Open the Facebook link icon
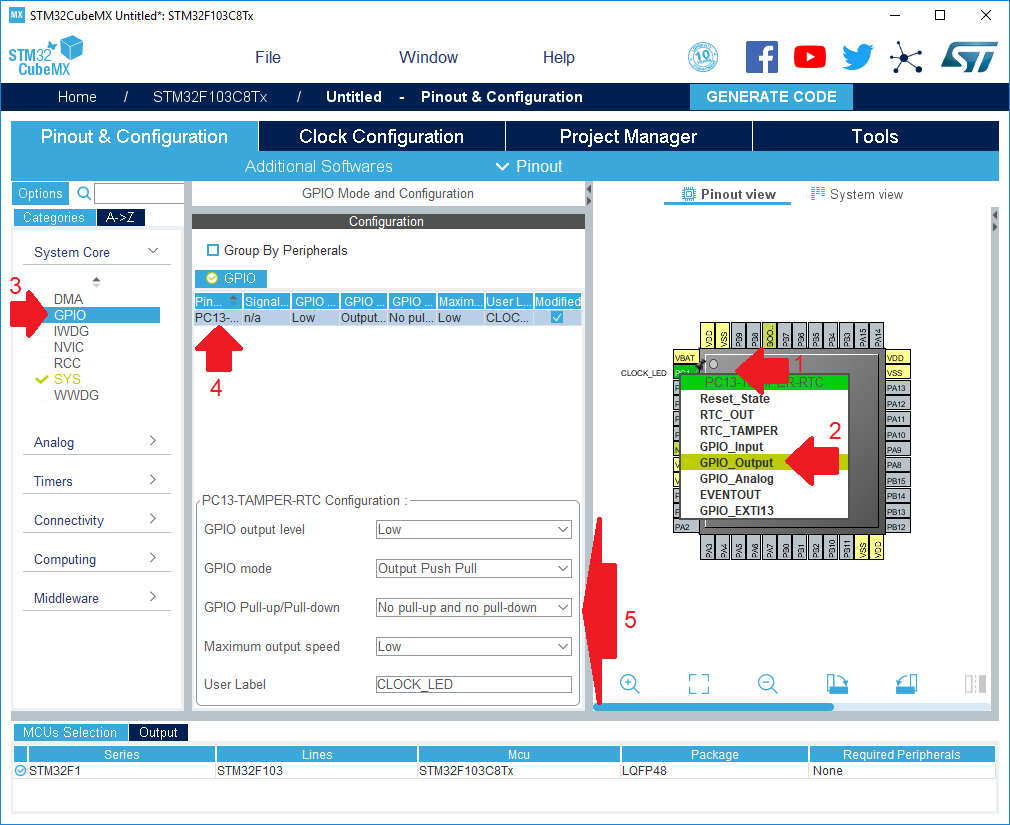The width and height of the screenshot is (1010, 825). [761, 57]
